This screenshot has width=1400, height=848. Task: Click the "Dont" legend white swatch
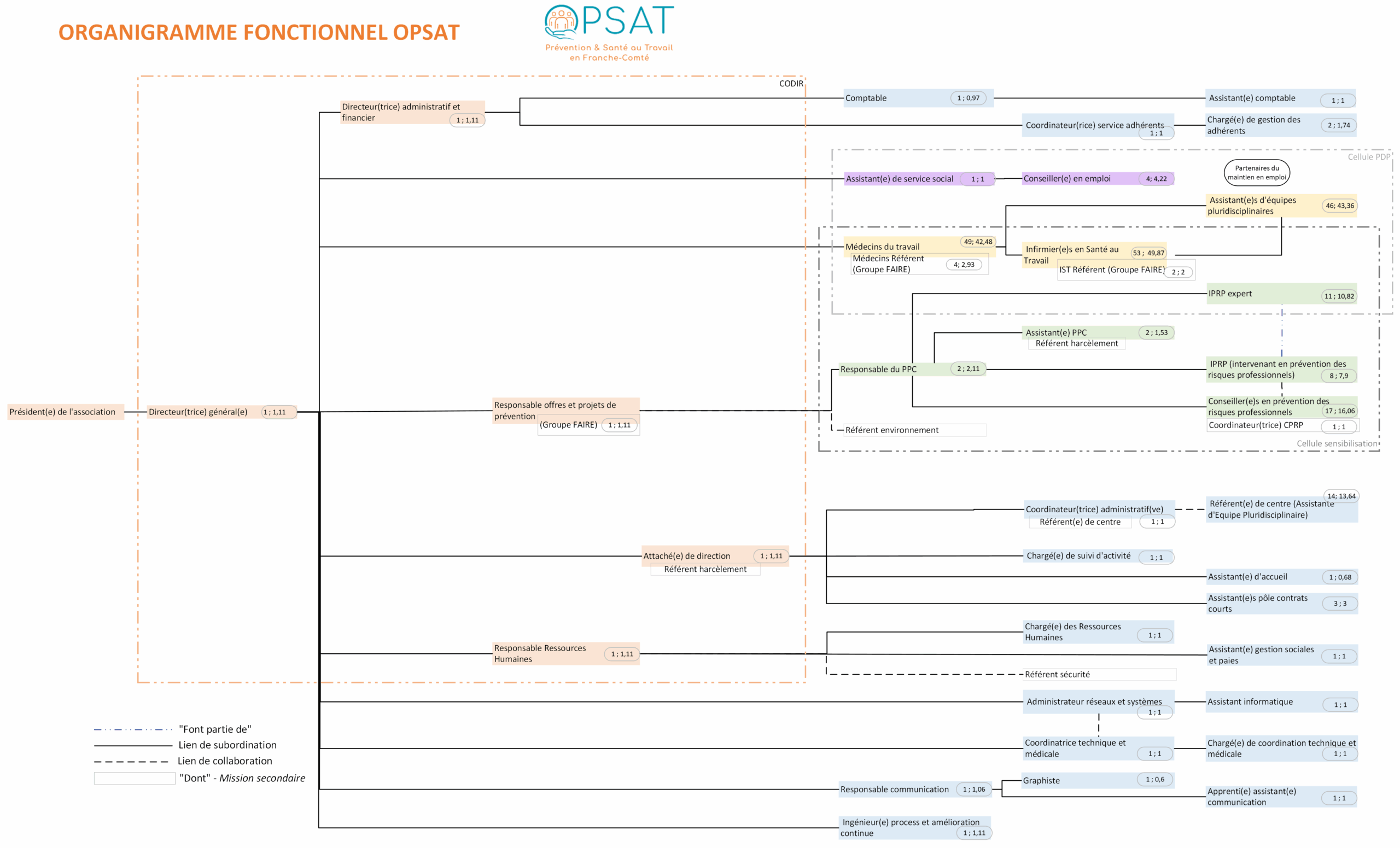point(135,778)
